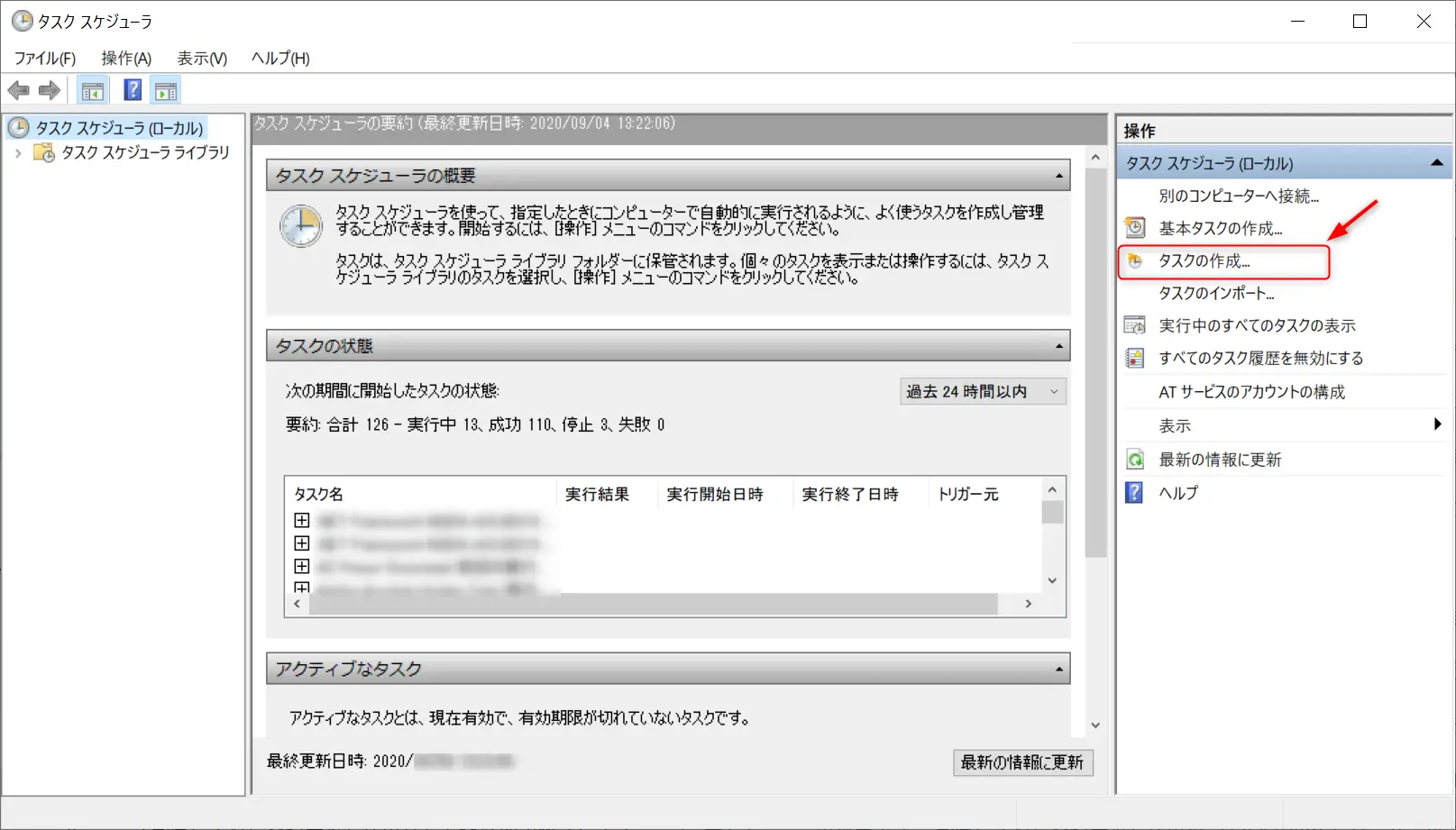Viewport: 1456px width, 830px height.
Task: Click 別のコンピューターへ接続... action
Action: 1239,196
